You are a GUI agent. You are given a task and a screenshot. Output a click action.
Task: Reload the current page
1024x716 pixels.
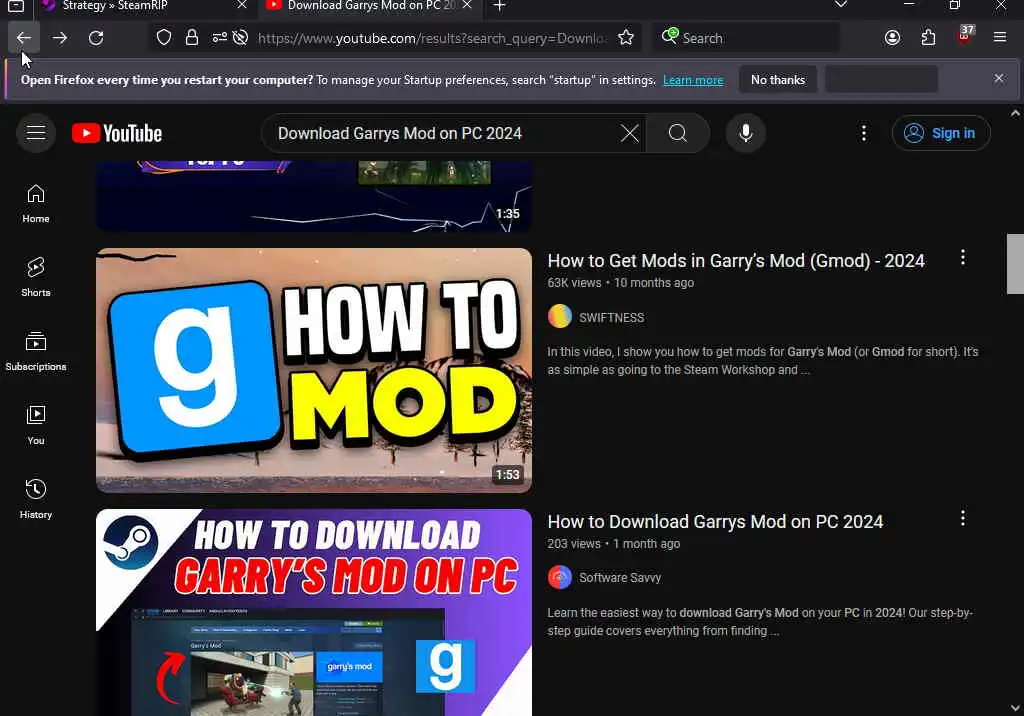point(96,38)
